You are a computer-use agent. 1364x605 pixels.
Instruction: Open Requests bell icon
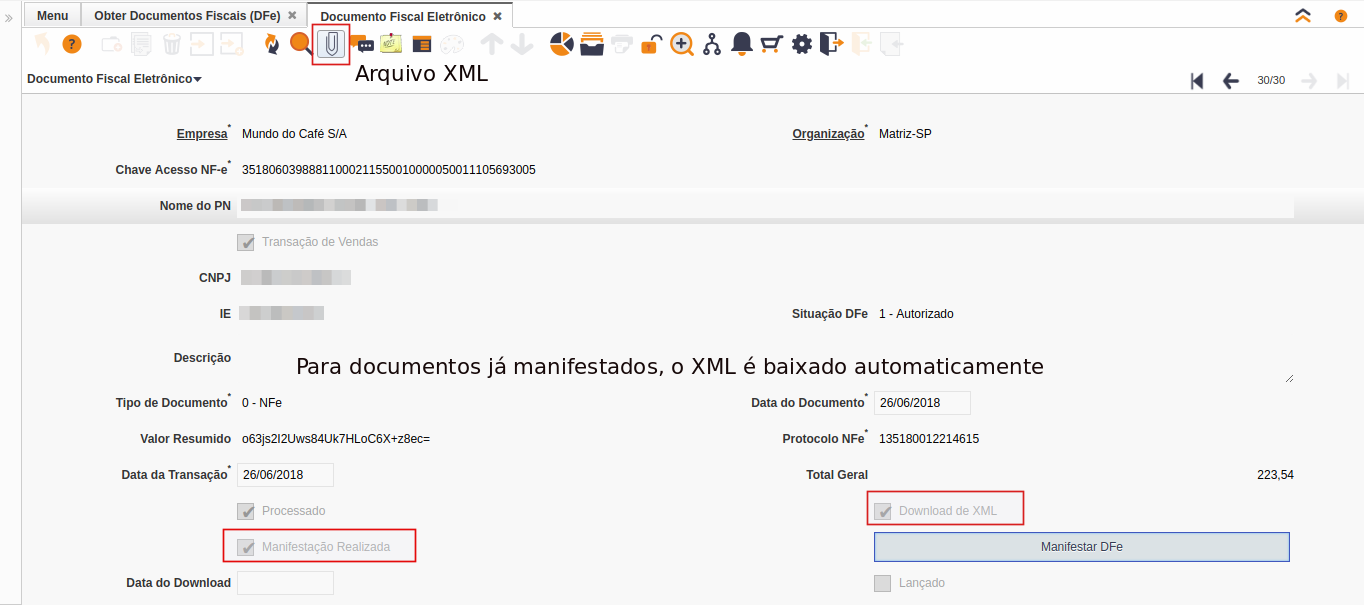pyautogui.click(x=741, y=44)
